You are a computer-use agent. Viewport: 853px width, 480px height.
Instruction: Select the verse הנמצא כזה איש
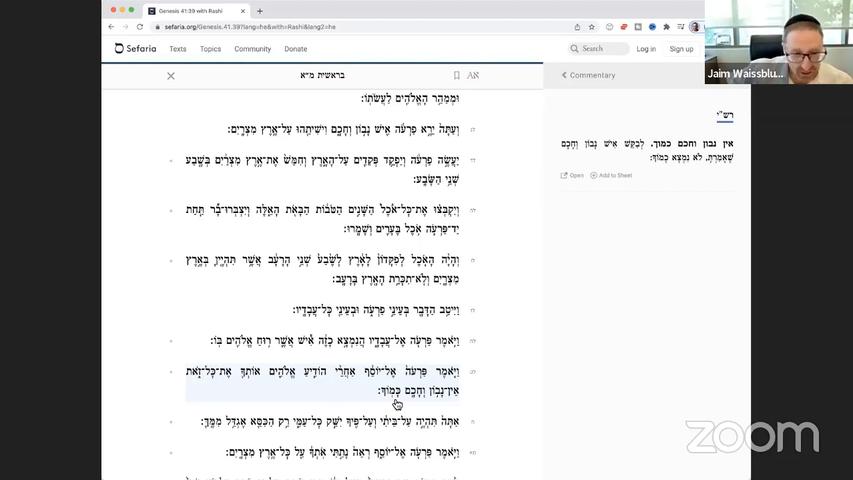[x=335, y=341]
